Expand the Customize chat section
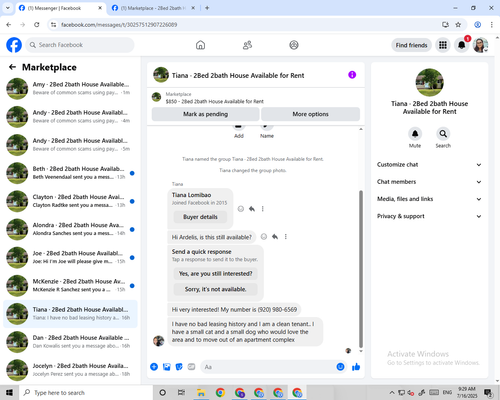The width and height of the screenshot is (500, 400). click(x=429, y=165)
